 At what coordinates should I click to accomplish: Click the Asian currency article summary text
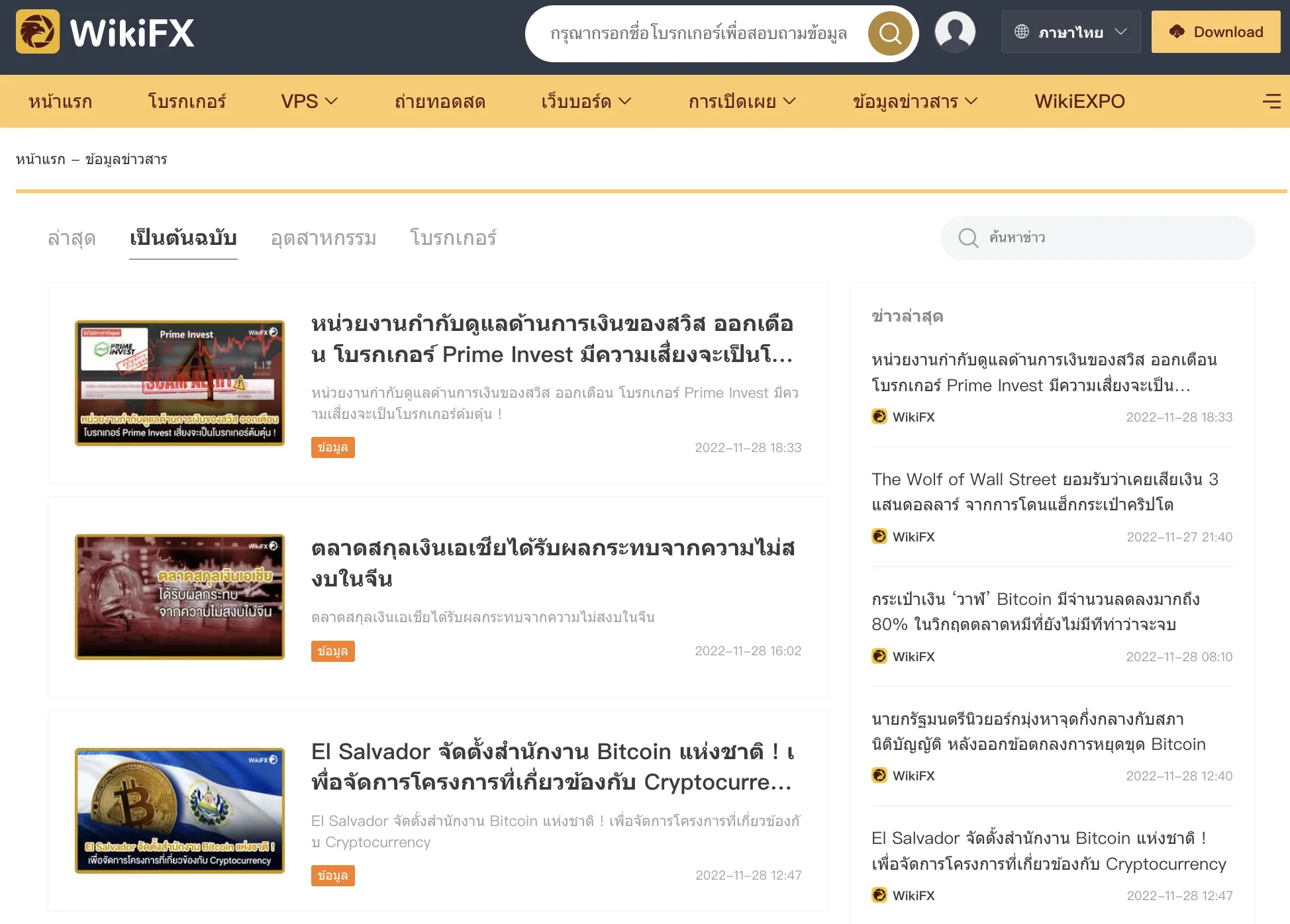pyautogui.click(x=483, y=617)
